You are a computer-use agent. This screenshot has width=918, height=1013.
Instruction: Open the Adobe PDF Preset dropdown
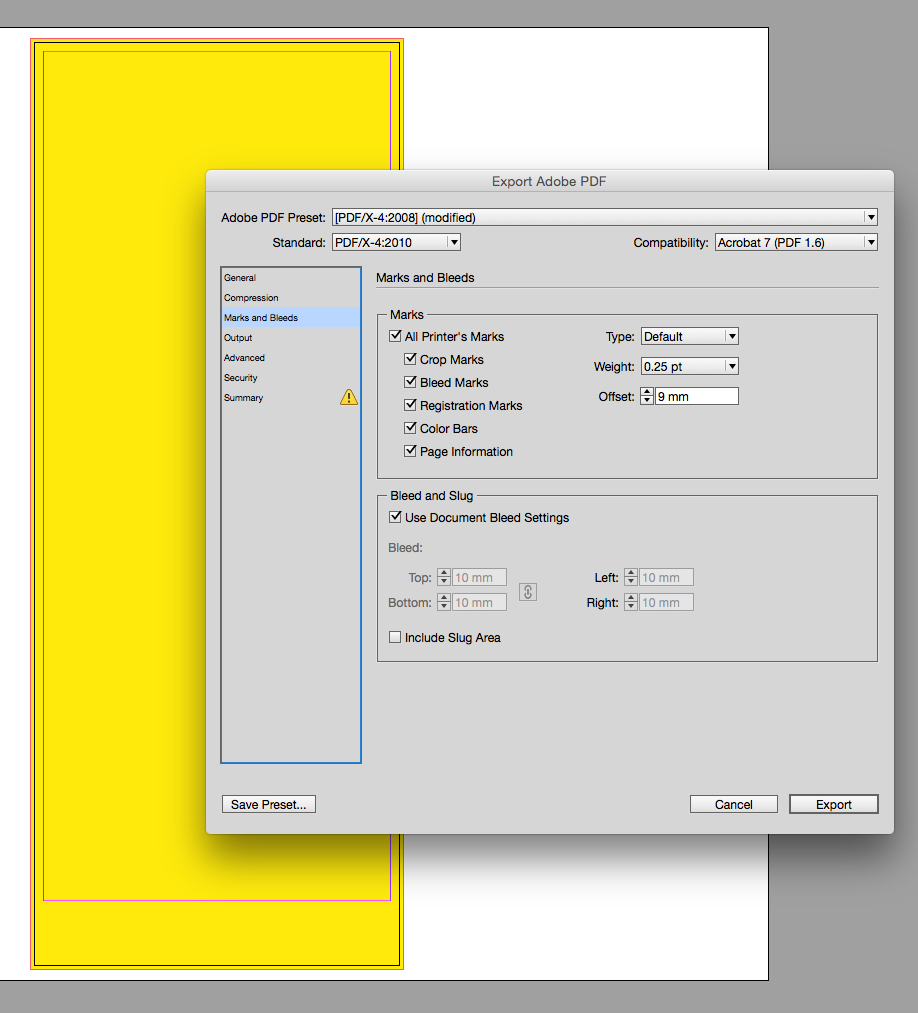(605, 217)
